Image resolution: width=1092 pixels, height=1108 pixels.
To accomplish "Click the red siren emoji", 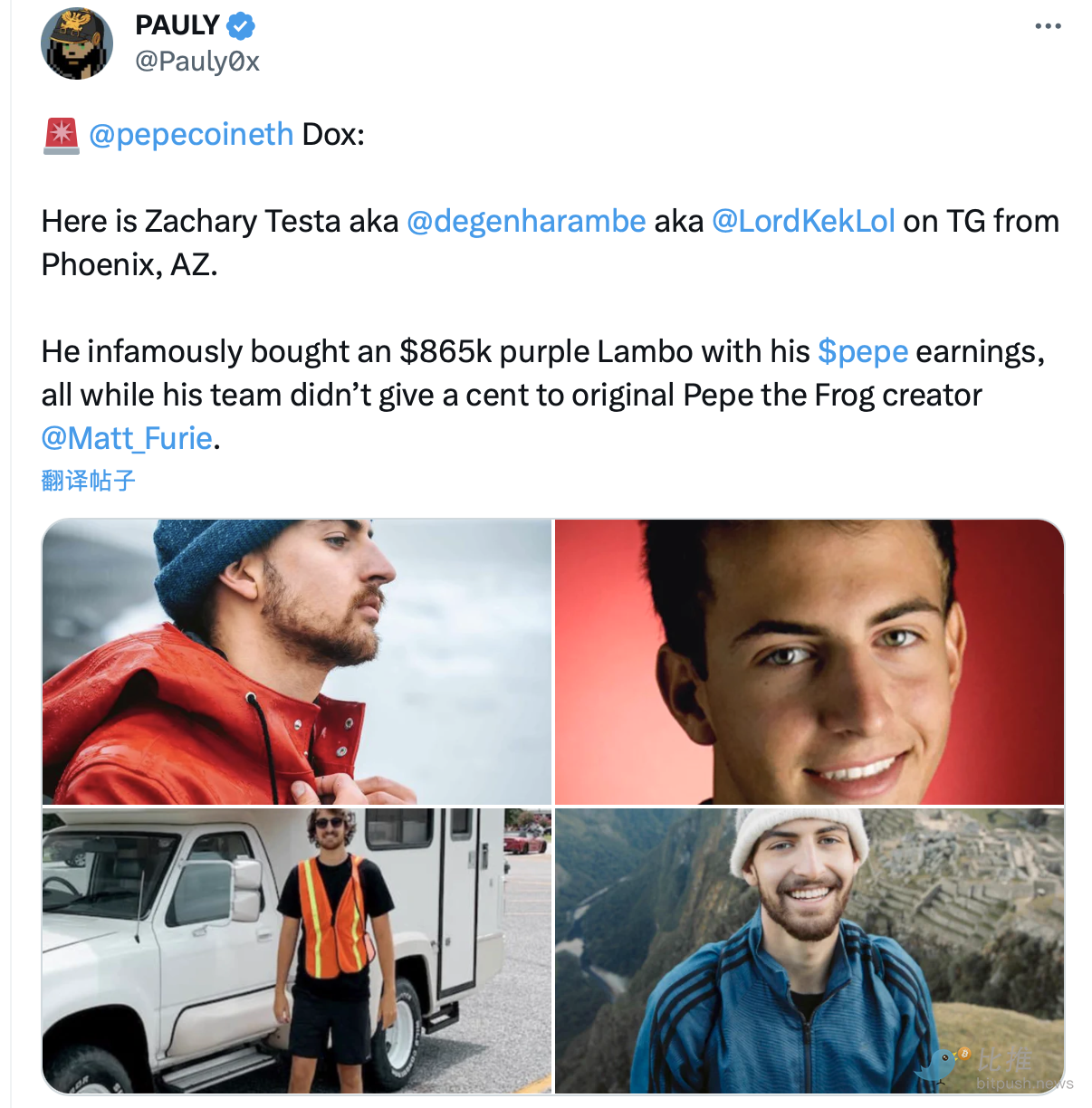I will pos(62,135).
